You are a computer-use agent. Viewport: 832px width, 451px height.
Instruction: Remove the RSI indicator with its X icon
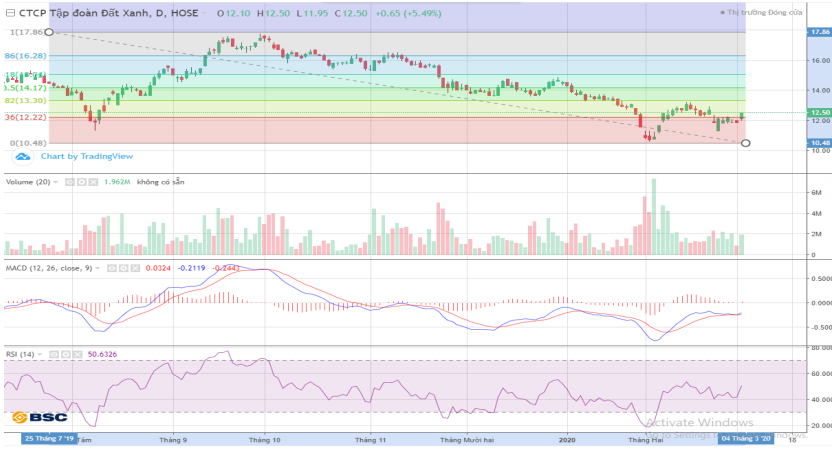tap(77, 354)
